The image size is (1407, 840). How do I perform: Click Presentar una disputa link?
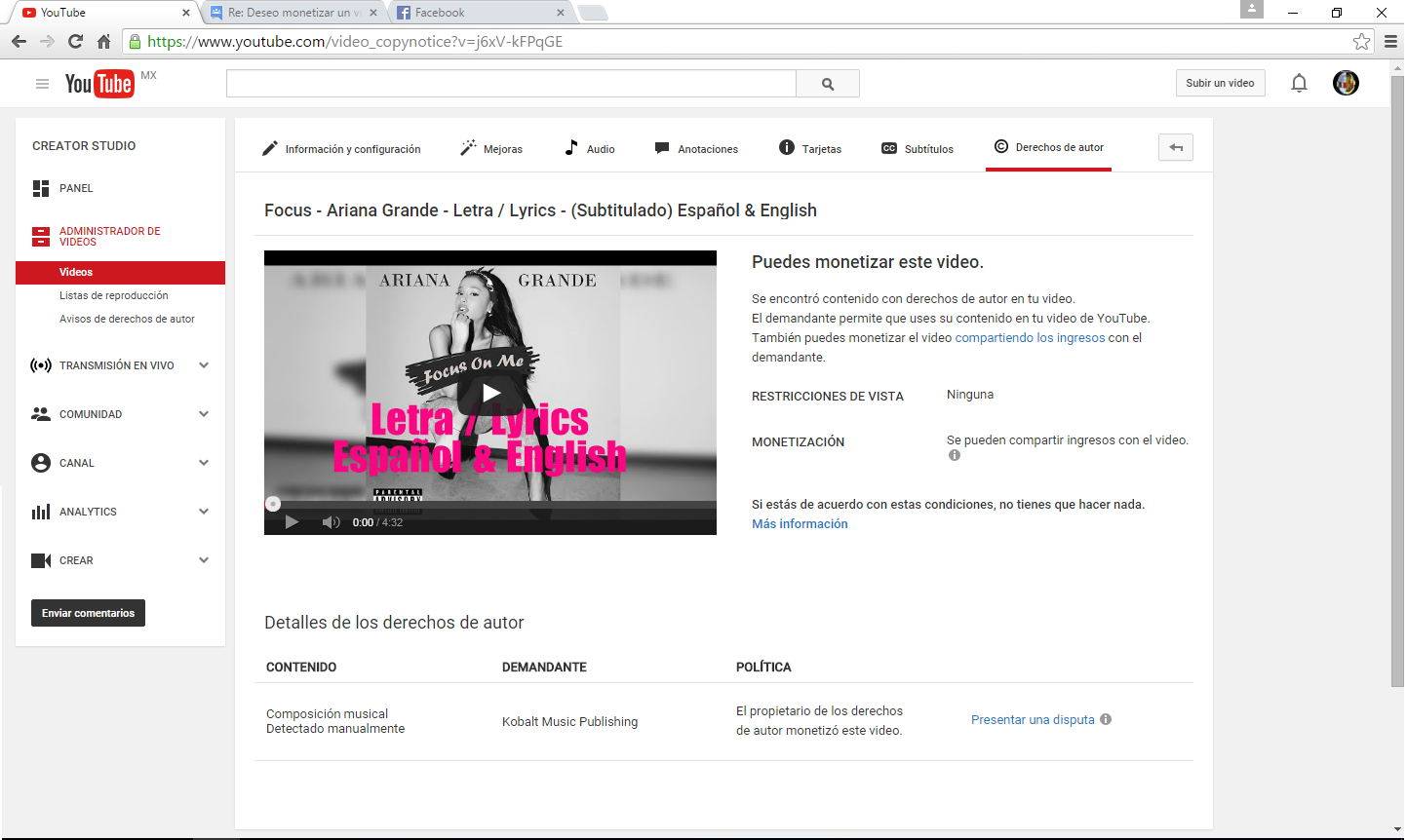click(x=1033, y=720)
